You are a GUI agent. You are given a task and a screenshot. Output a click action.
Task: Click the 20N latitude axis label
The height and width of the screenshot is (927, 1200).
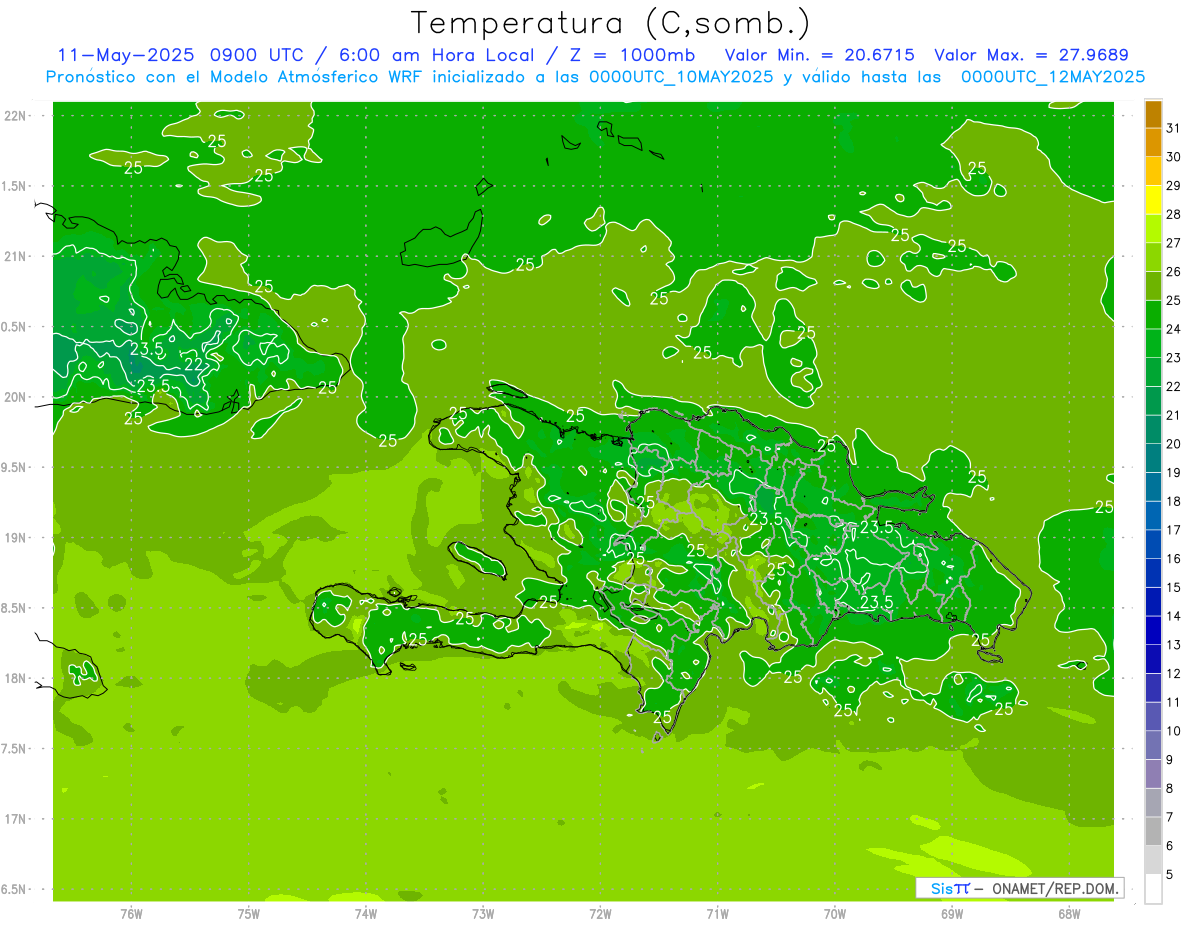(x=17, y=397)
